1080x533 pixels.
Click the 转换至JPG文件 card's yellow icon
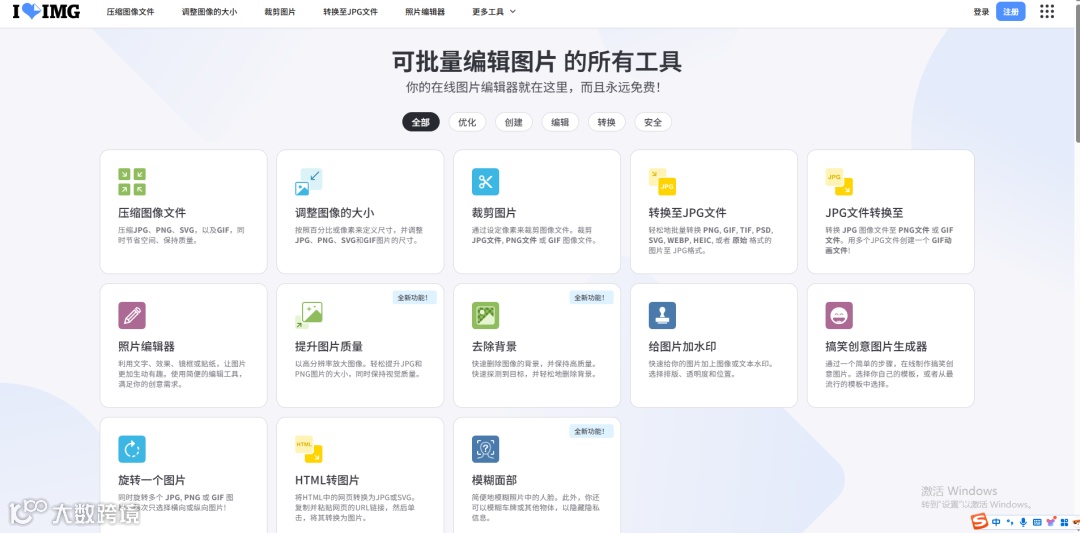pyautogui.click(x=662, y=182)
